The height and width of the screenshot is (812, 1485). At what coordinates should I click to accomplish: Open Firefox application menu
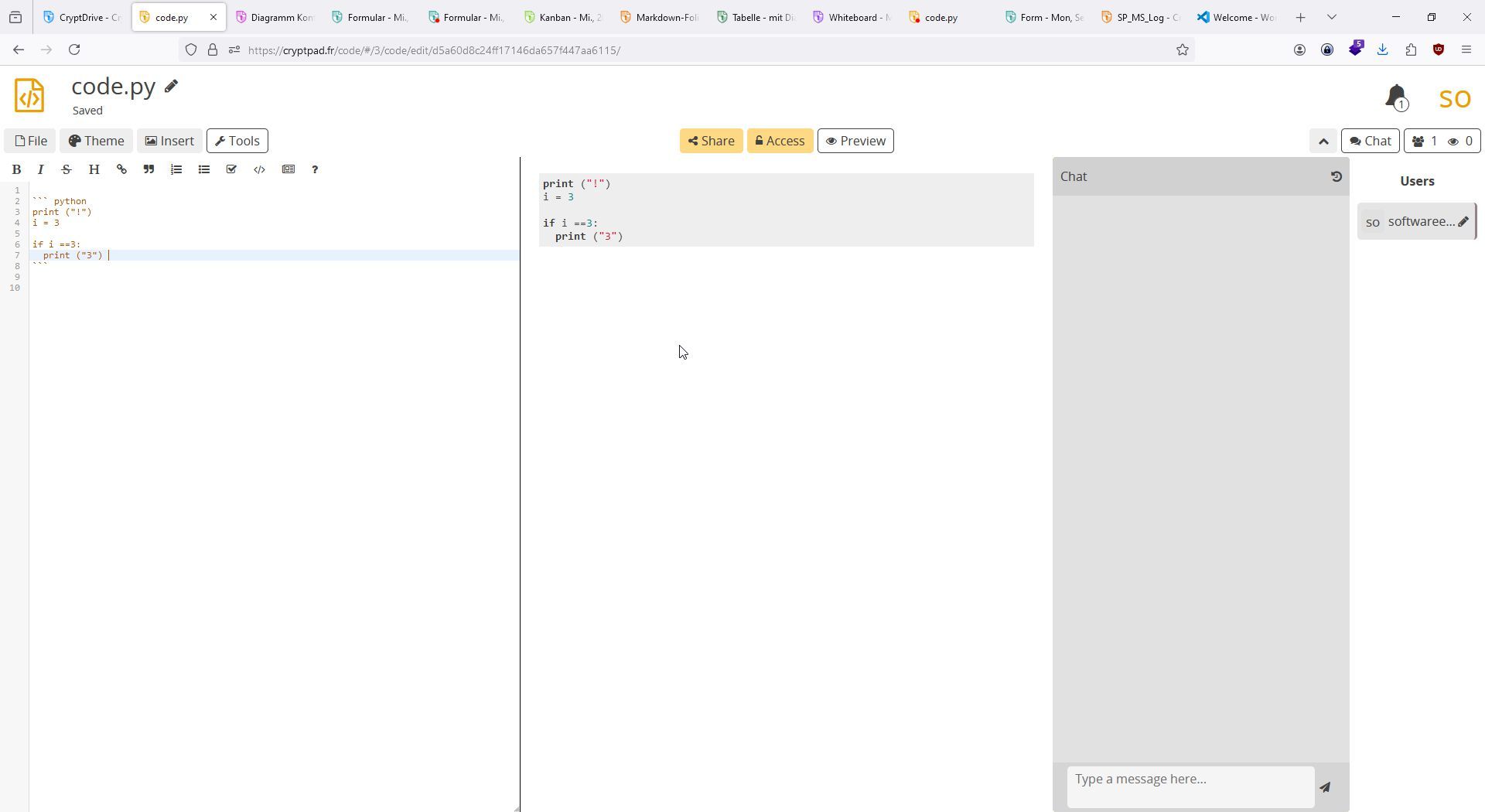1466,50
